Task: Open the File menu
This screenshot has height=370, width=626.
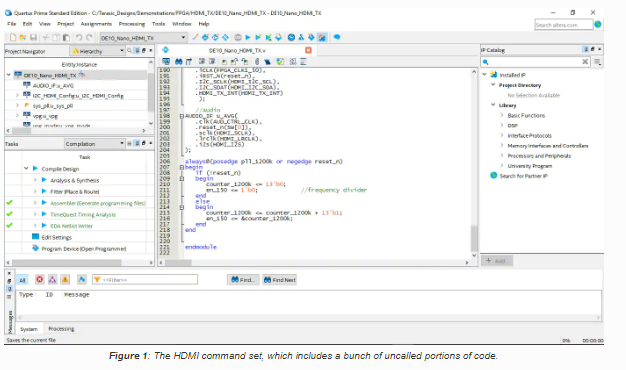Action: tap(12, 24)
